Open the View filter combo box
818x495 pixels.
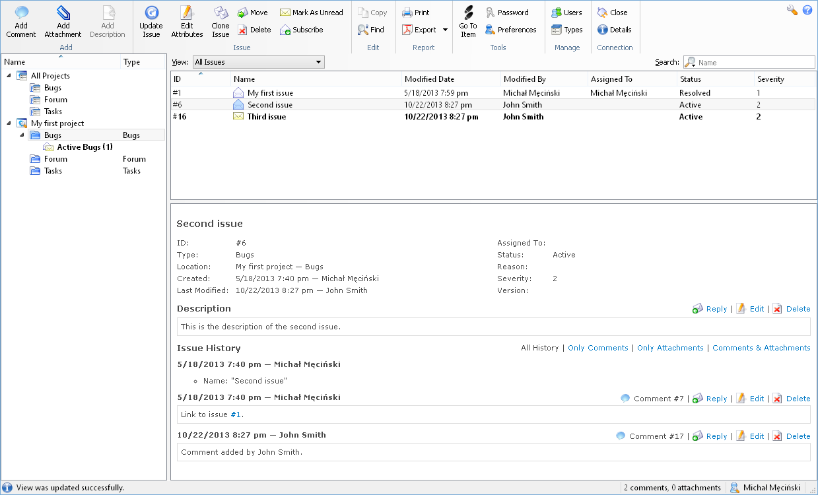point(257,62)
